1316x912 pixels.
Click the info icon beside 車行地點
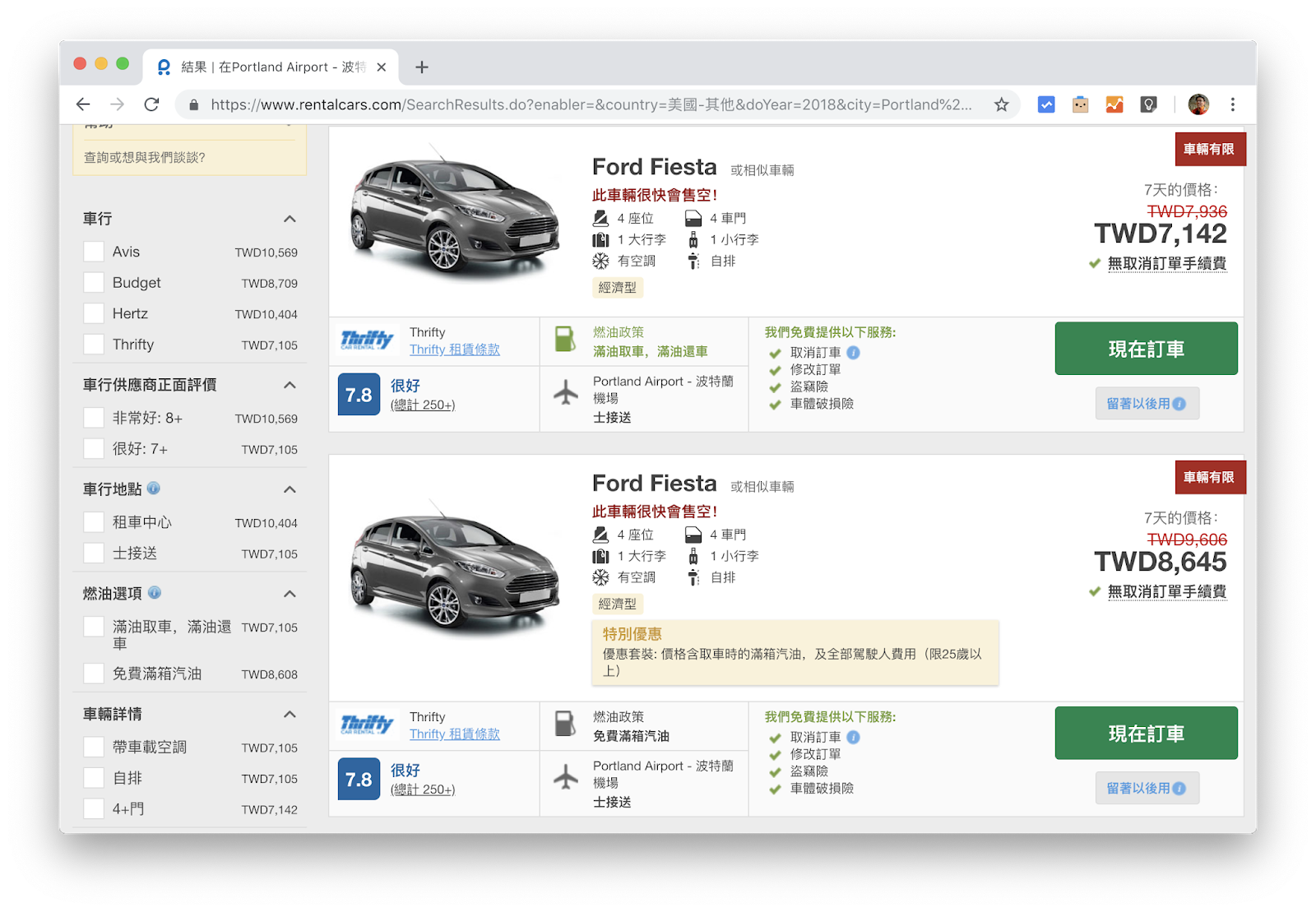point(154,488)
